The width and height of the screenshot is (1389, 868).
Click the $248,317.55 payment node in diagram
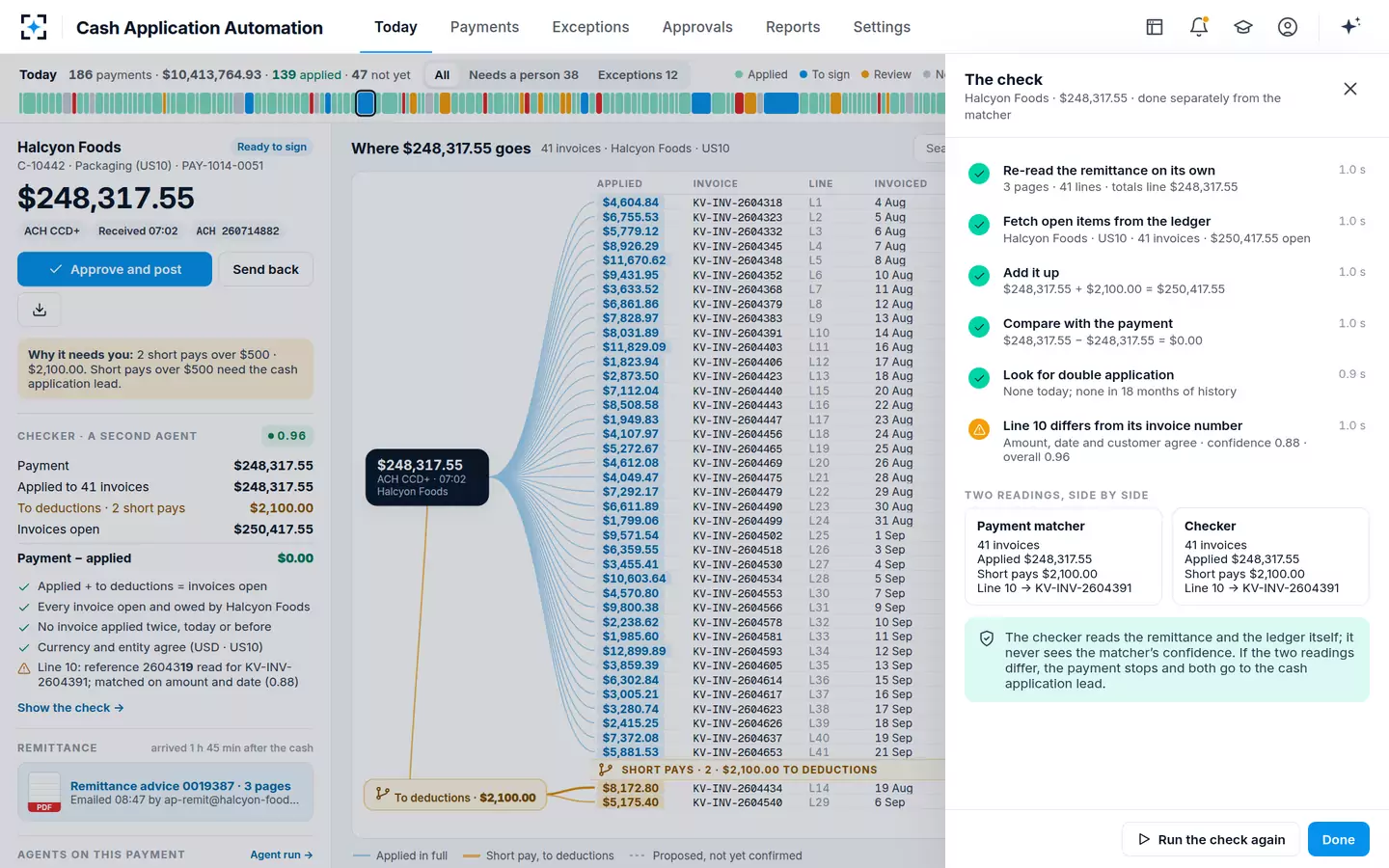(427, 477)
